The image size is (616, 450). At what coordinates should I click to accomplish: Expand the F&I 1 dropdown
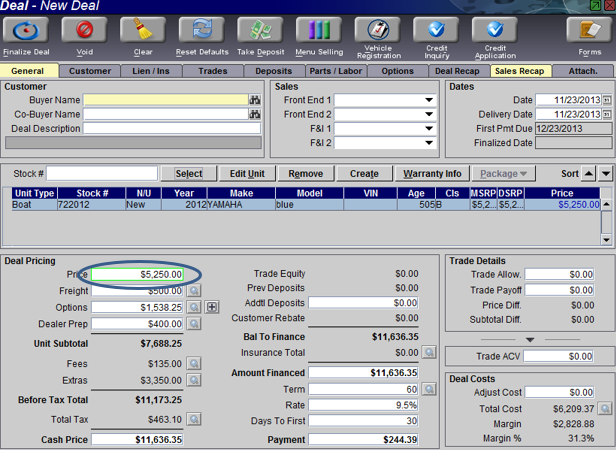coord(429,129)
